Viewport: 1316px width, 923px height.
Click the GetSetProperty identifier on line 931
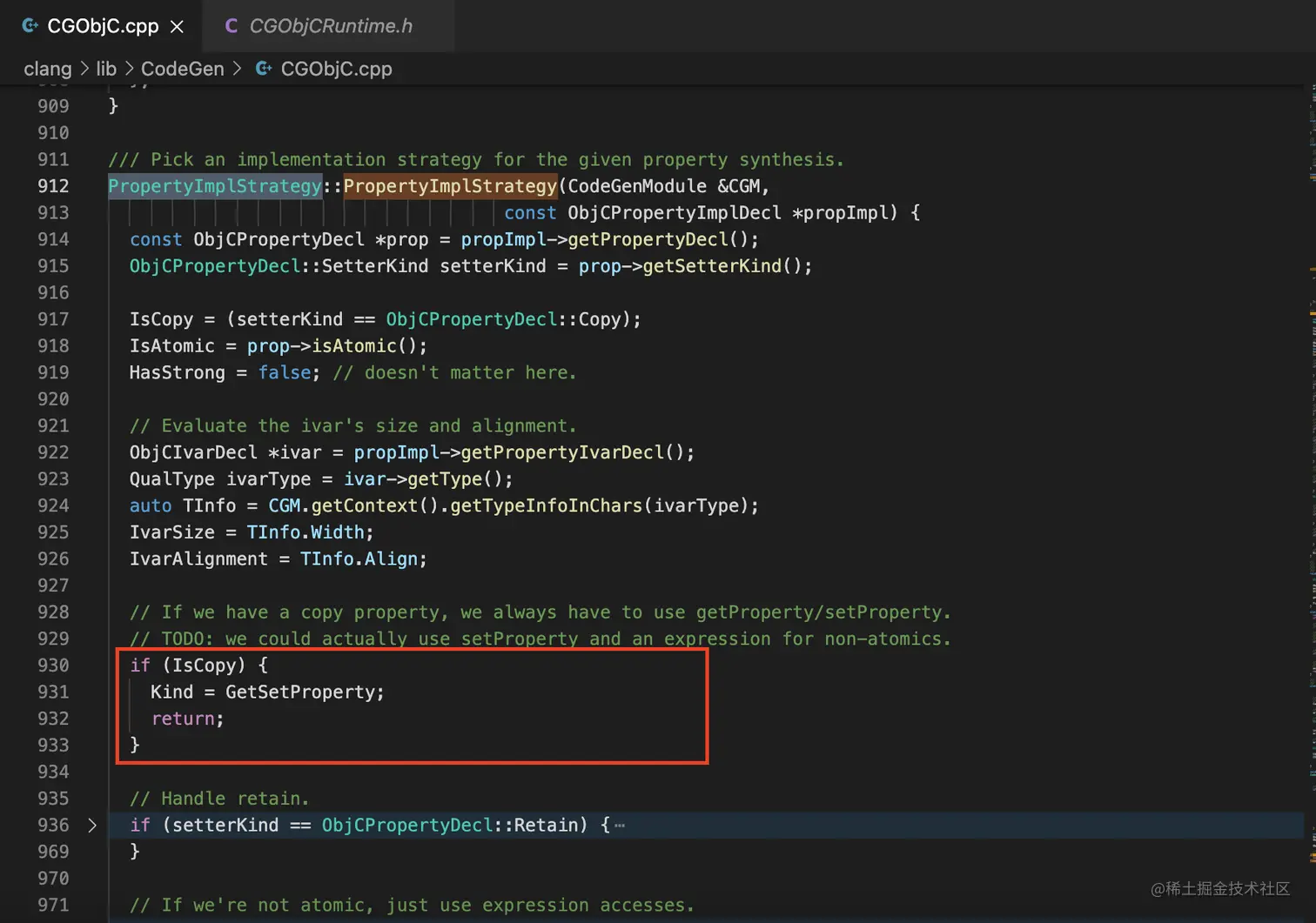coord(302,692)
